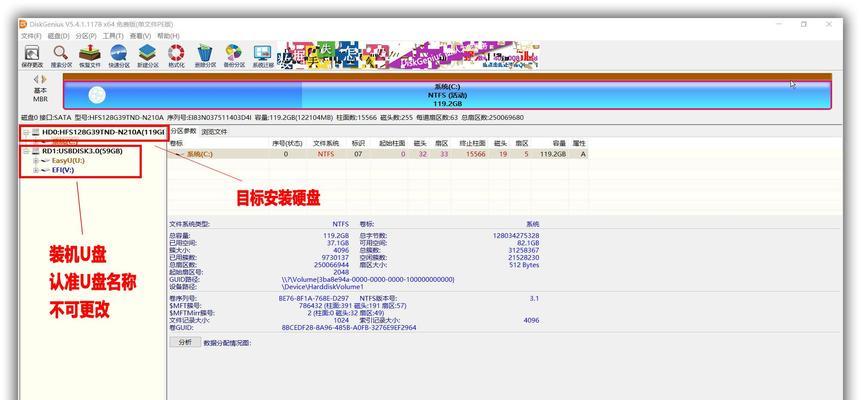Image resolution: width=861 pixels, height=400 pixels.
Task: Expand the EasyU(U:) partition node
Action: pyautogui.click(x=36, y=160)
